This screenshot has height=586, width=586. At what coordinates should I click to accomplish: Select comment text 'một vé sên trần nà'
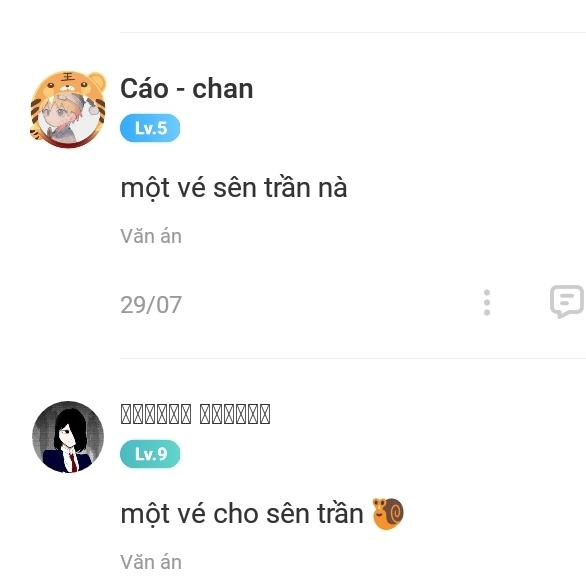[234, 188]
